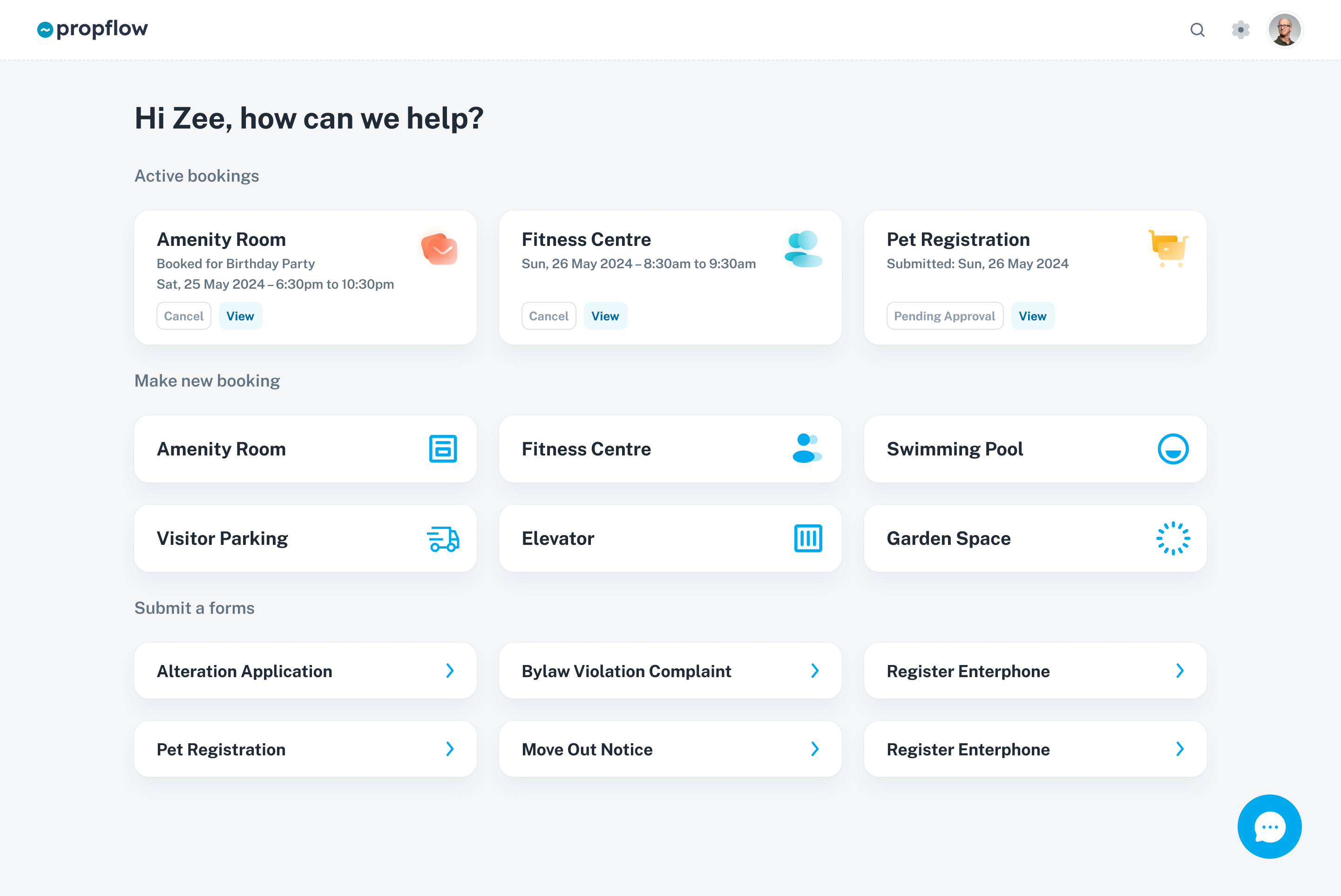This screenshot has height=896, width=1341.
Task: Open the chat support bubble
Action: point(1269,826)
